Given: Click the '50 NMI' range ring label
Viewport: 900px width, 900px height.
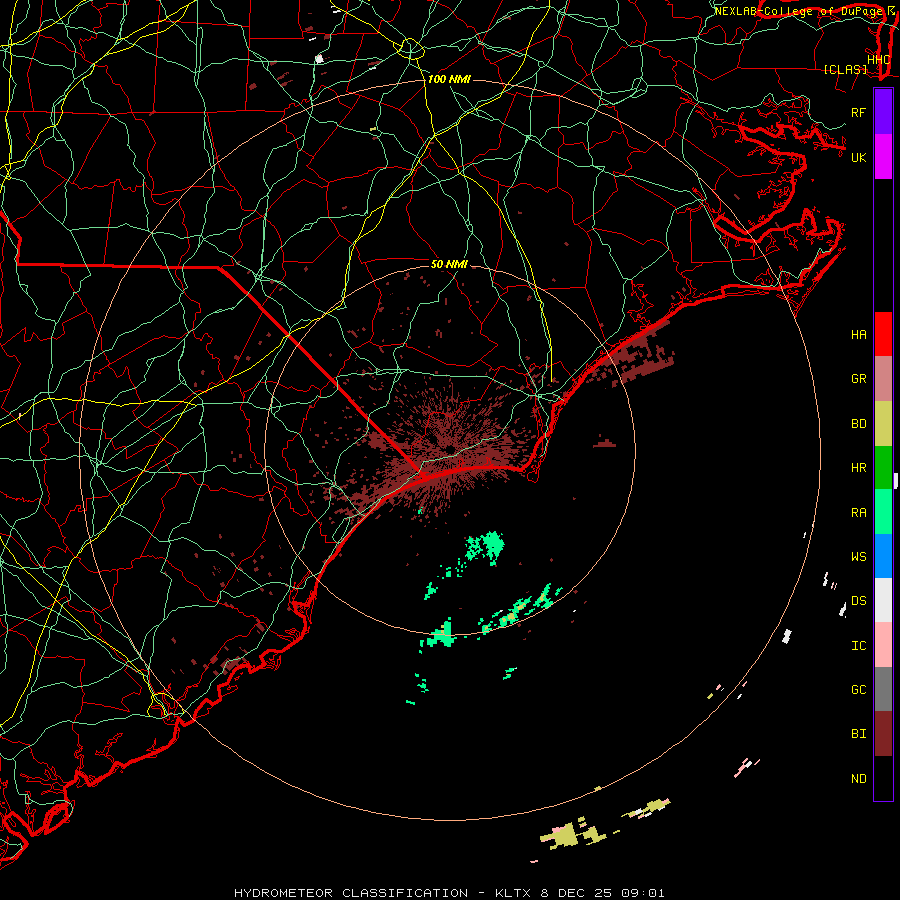Looking at the screenshot, I should tap(449, 264).
